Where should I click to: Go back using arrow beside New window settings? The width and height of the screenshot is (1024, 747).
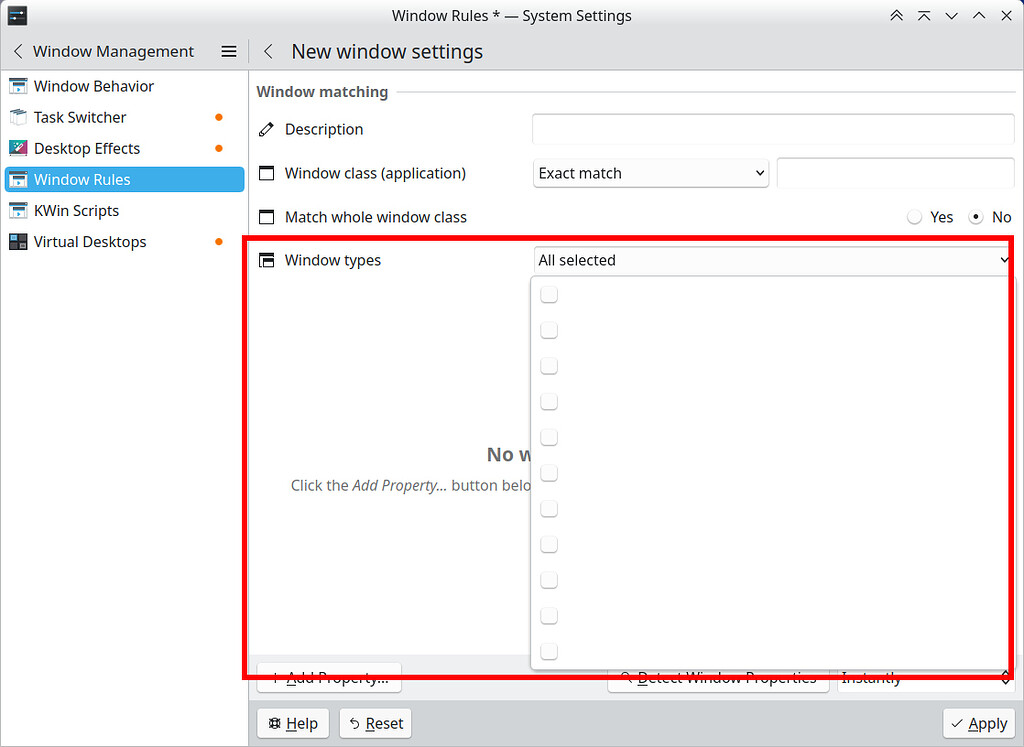click(x=268, y=51)
